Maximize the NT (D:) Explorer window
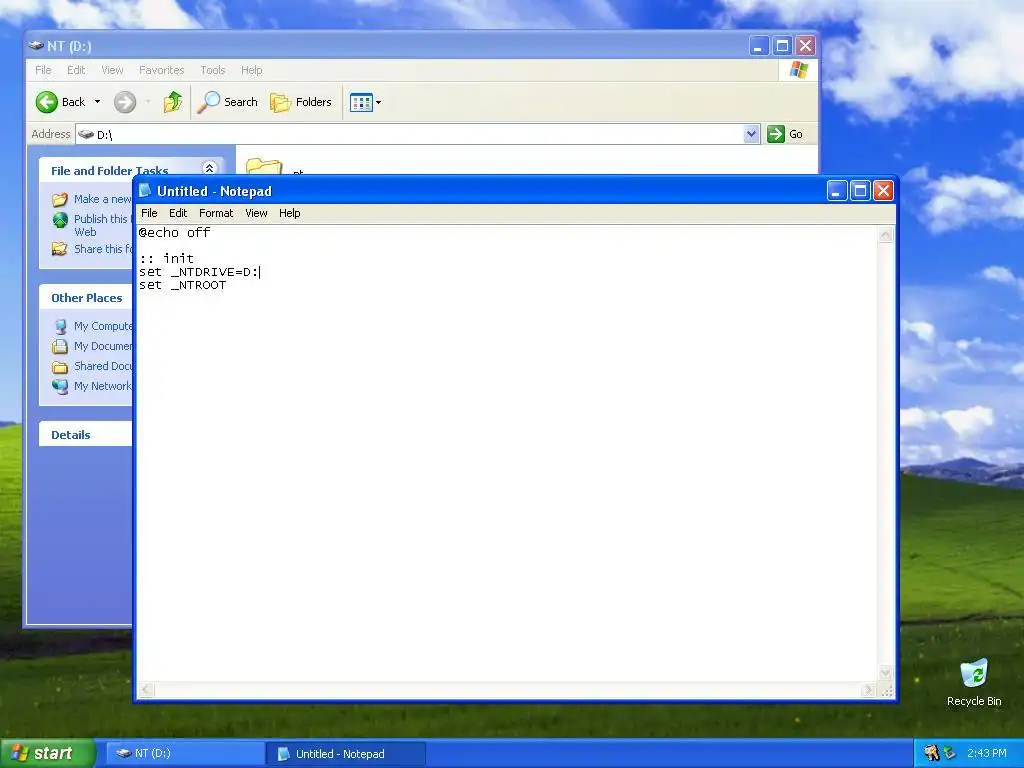1024x768 pixels. click(782, 46)
